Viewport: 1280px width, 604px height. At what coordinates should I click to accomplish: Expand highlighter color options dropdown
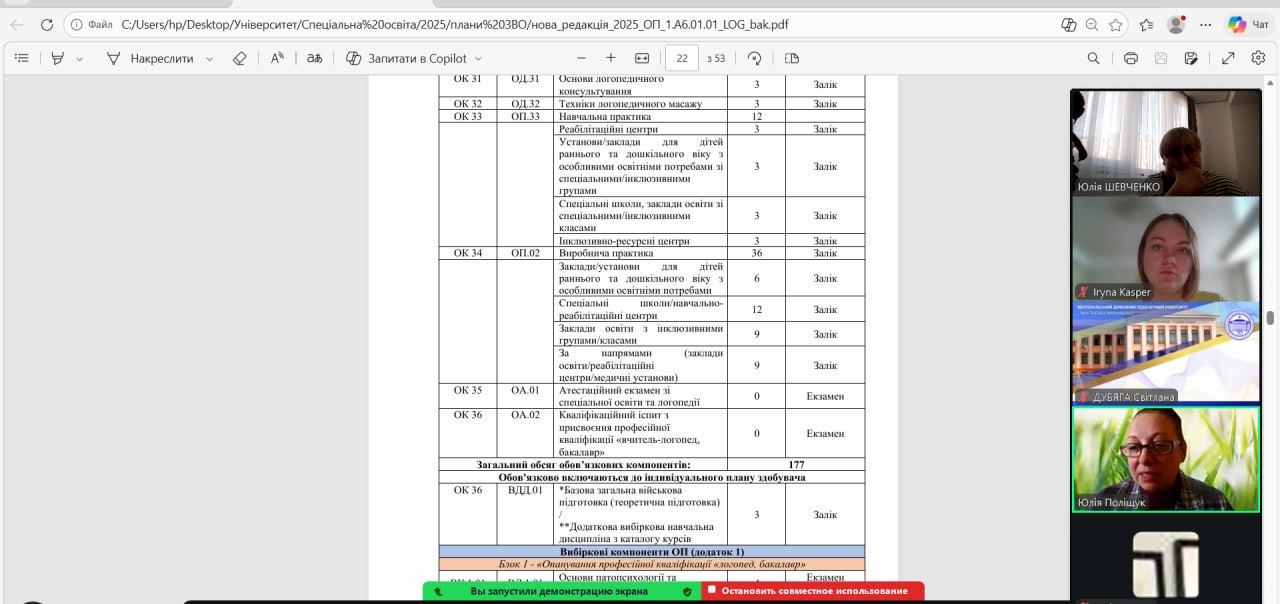[80, 59]
